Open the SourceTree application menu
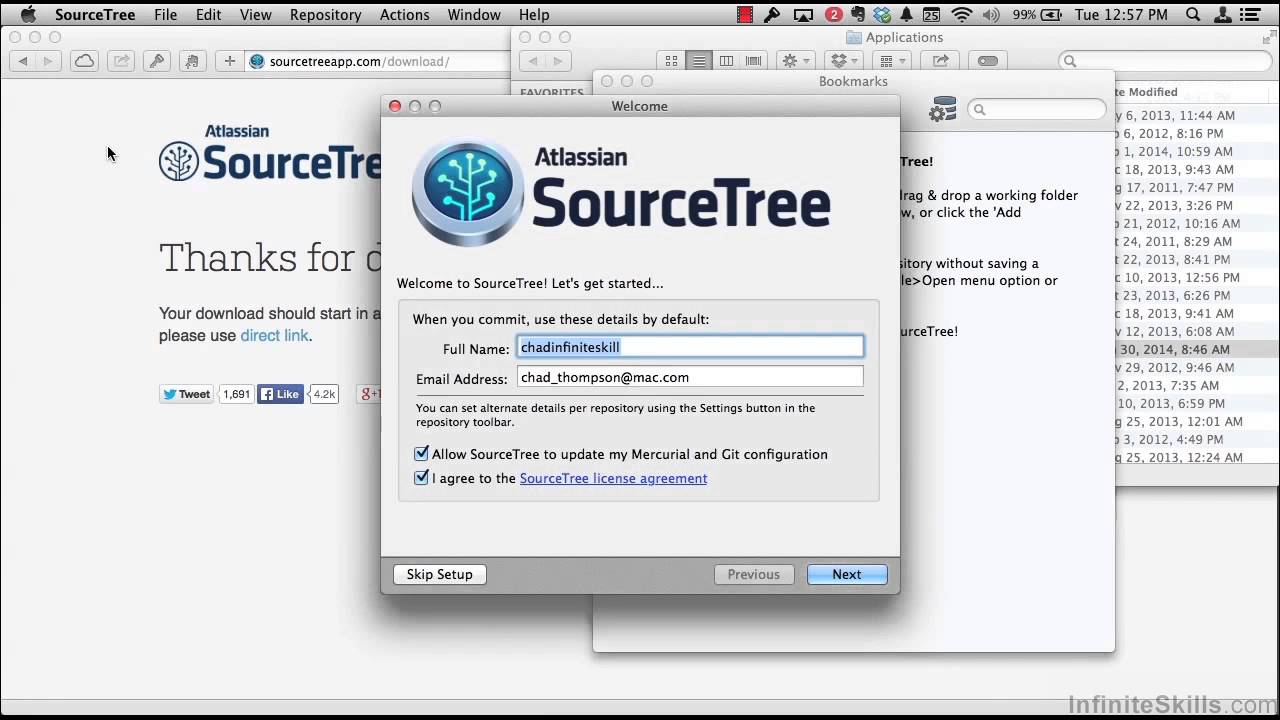The height and width of the screenshot is (720, 1280). [x=95, y=15]
